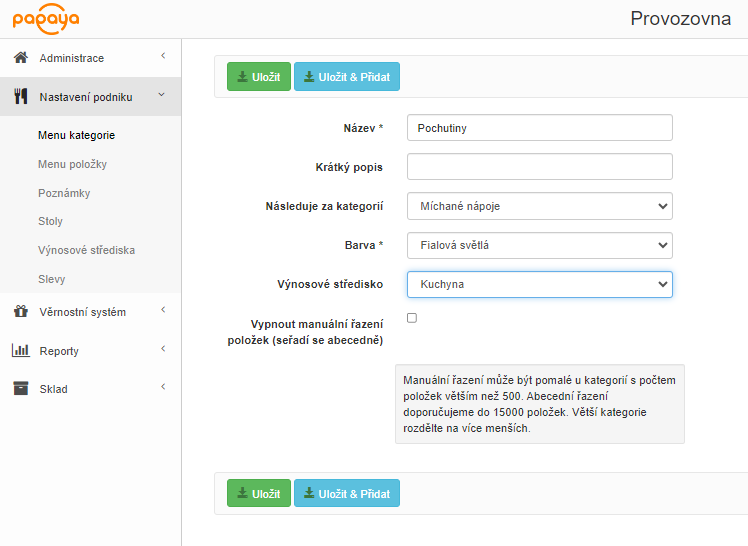Click the Sklad box icon

(x=20, y=389)
